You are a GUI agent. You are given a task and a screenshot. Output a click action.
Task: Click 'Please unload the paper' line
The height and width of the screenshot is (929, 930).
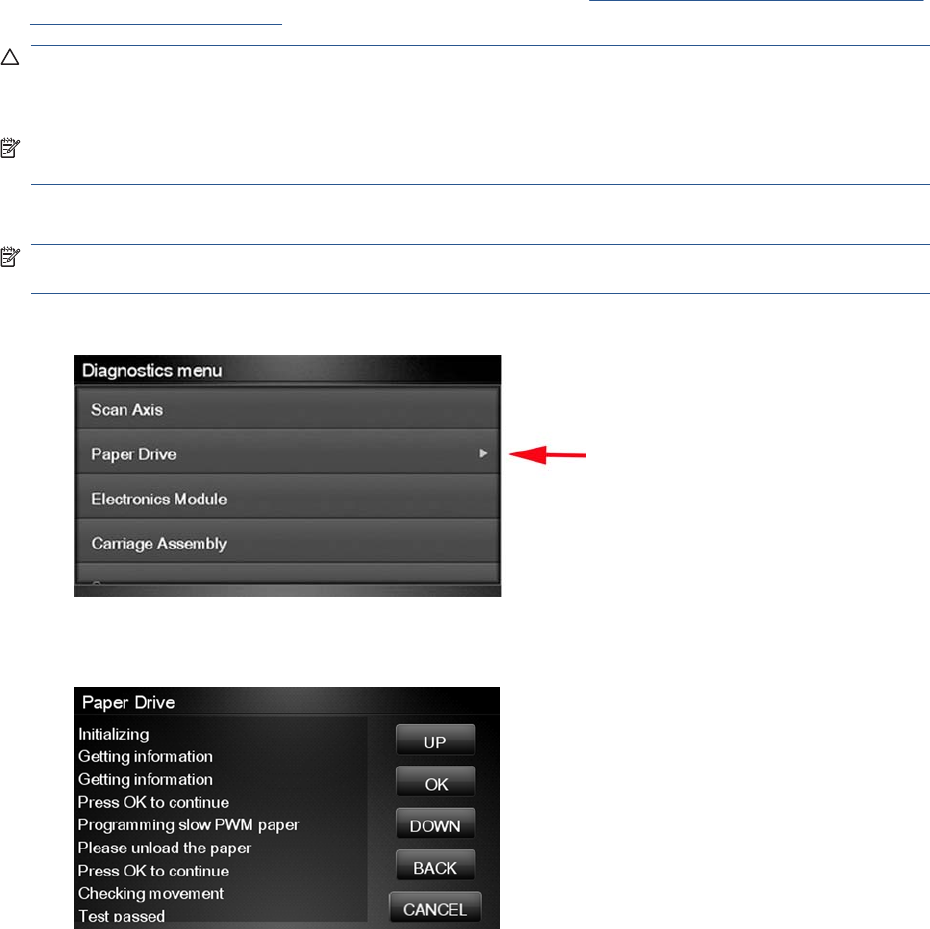click(x=164, y=848)
